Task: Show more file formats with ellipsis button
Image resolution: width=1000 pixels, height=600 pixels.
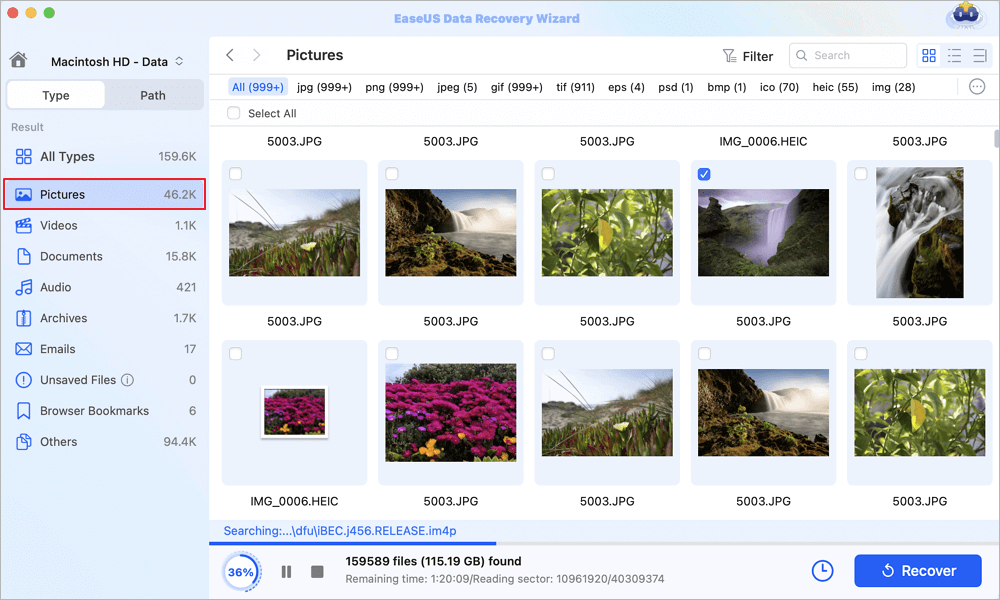Action: (x=977, y=87)
